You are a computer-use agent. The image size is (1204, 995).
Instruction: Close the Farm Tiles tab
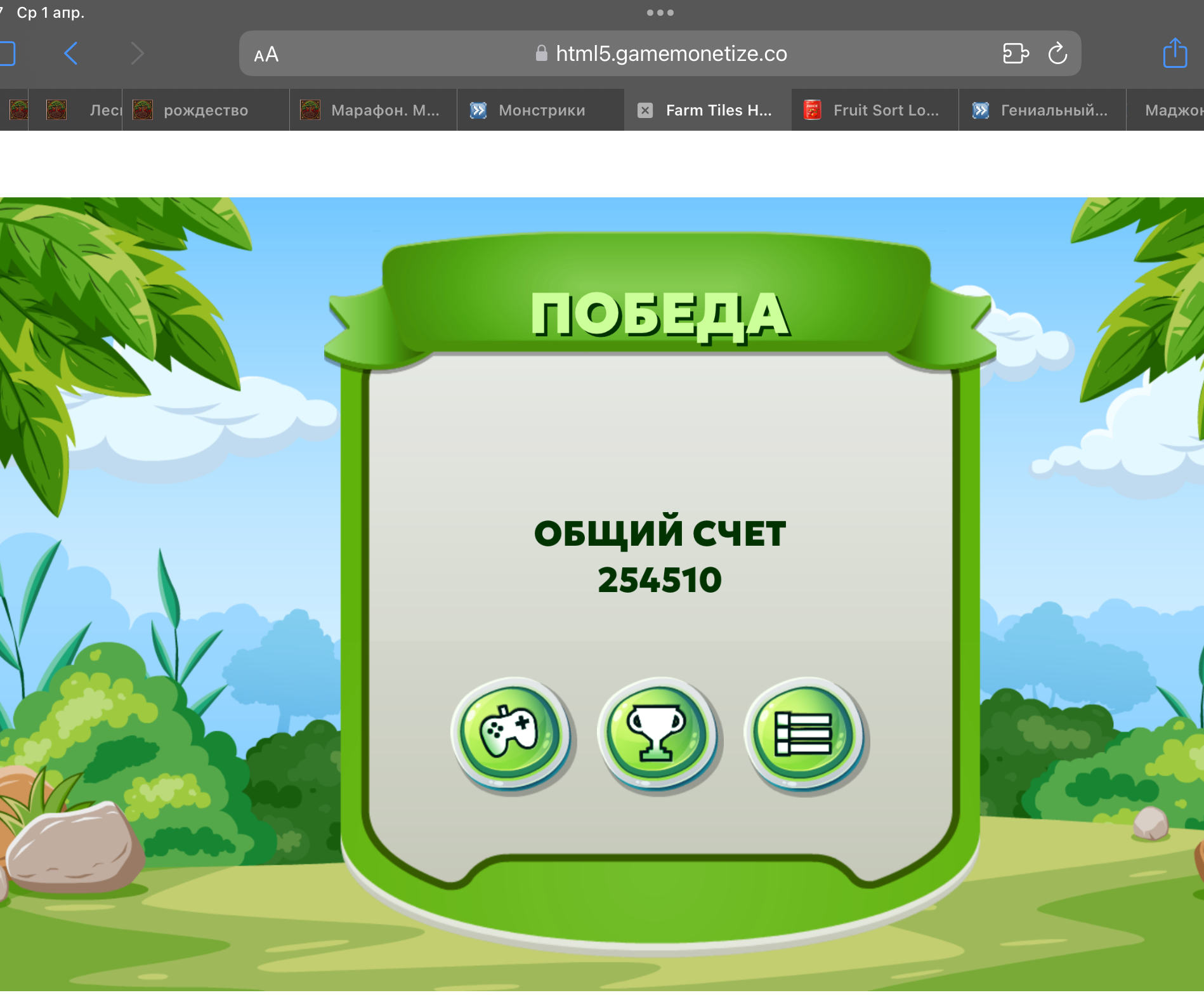pyautogui.click(x=645, y=110)
